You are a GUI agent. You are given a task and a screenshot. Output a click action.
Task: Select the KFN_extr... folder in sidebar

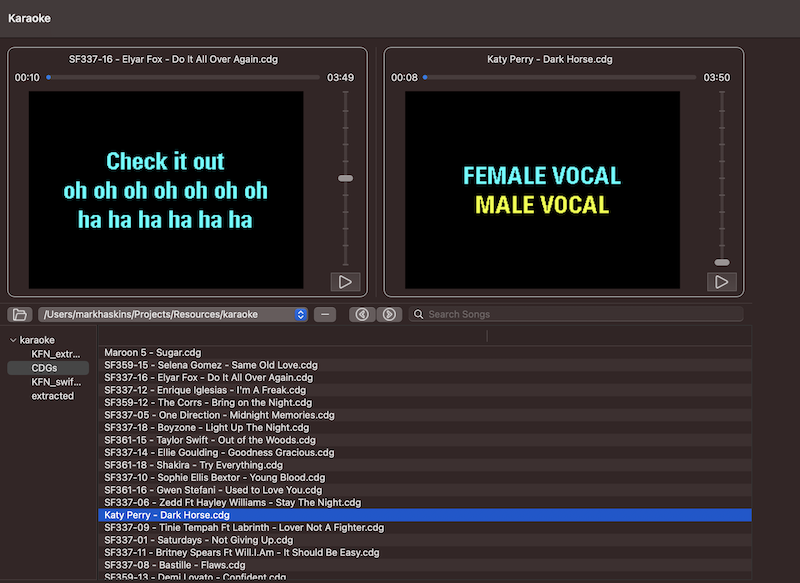click(56, 354)
